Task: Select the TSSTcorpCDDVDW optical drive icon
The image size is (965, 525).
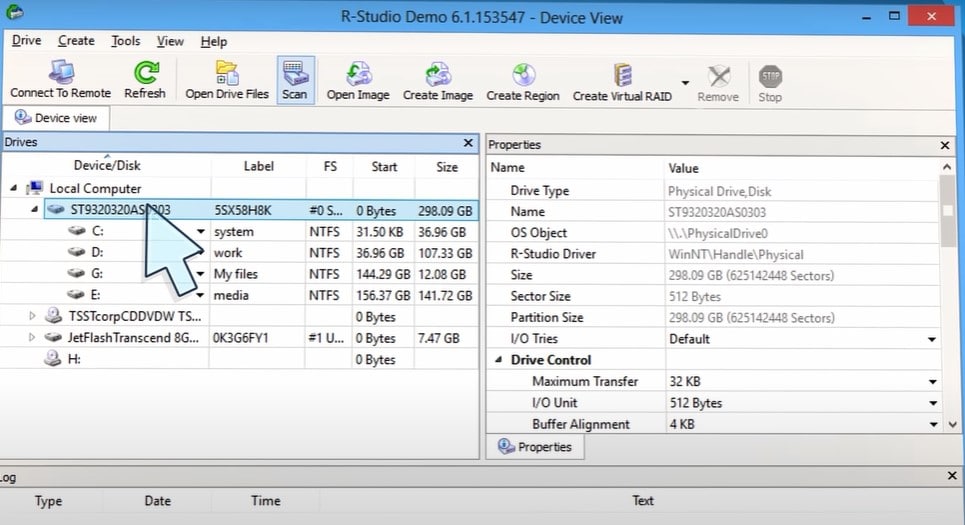Action: point(54,316)
